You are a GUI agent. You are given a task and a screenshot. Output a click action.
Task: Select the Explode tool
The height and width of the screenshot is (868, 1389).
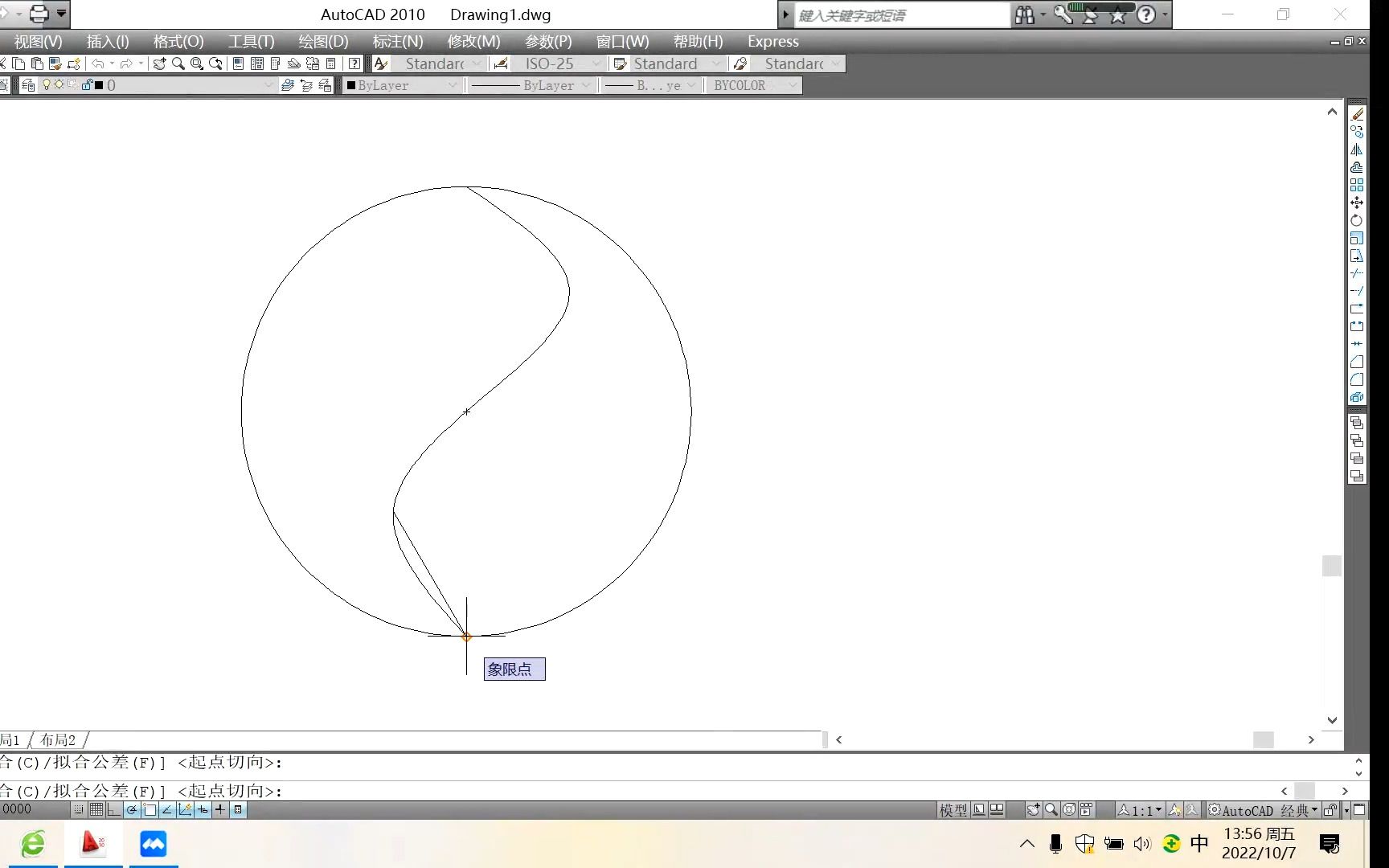coord(1357,397)
